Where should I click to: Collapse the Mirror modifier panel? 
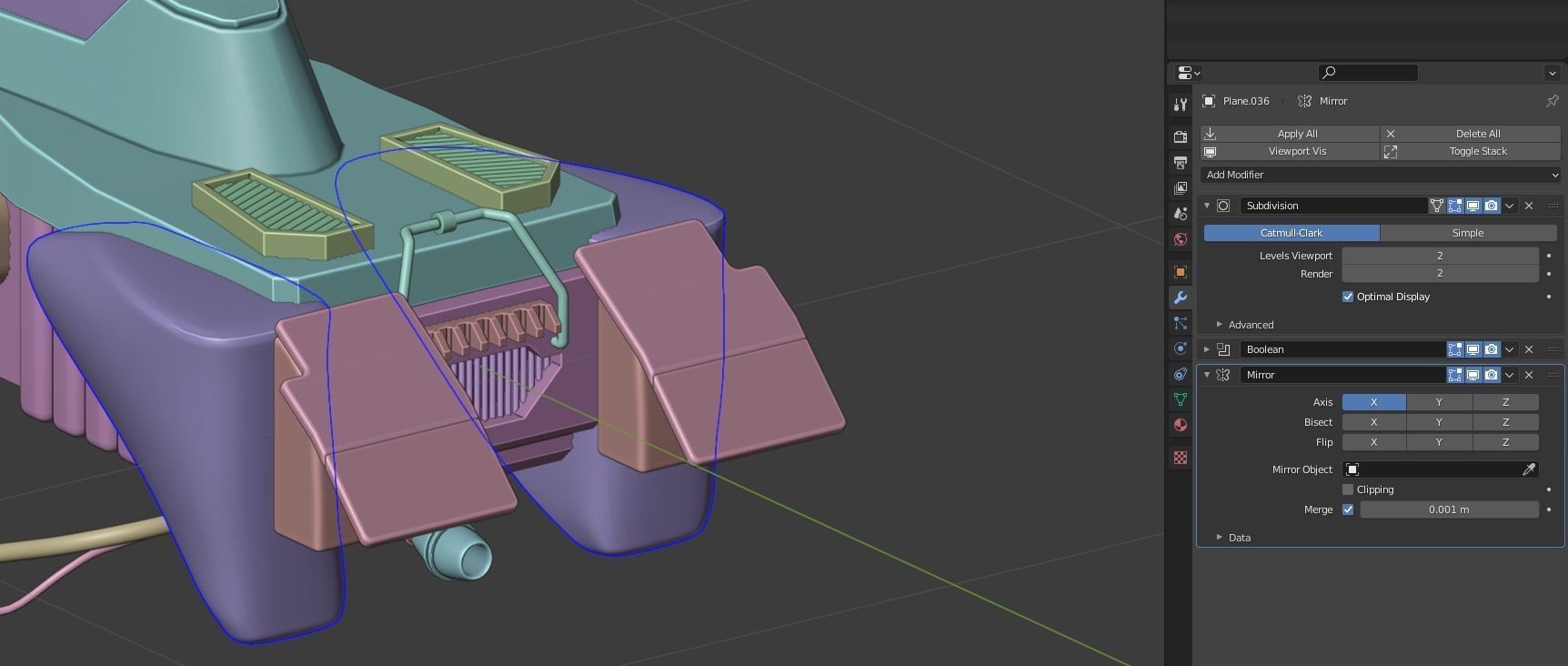1207,375
